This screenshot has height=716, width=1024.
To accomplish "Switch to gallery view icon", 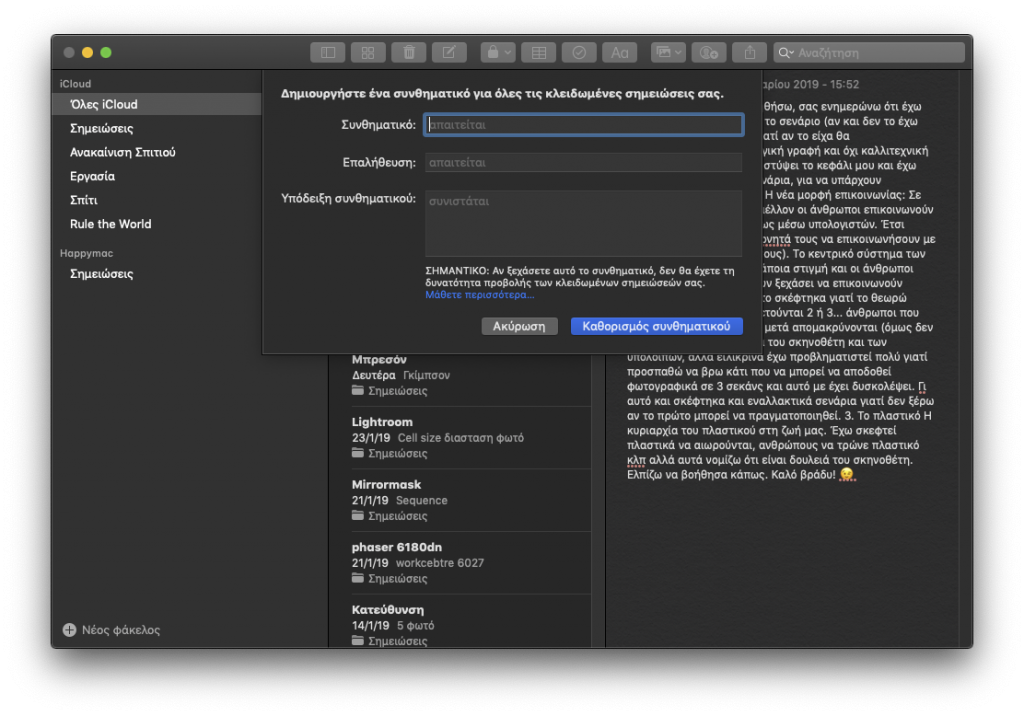I will coord(368,52).
